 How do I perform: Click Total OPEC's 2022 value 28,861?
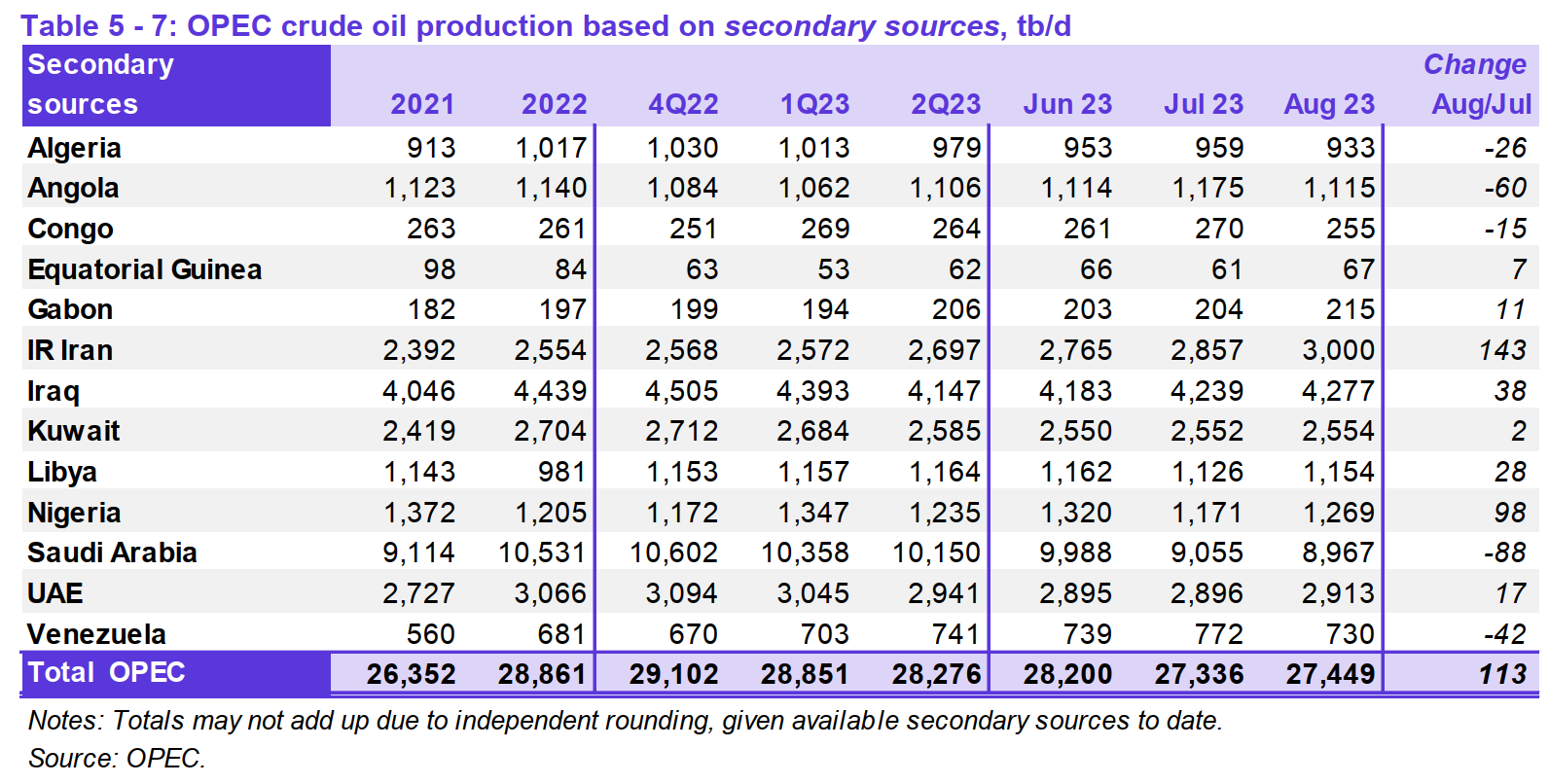point(542,674)
